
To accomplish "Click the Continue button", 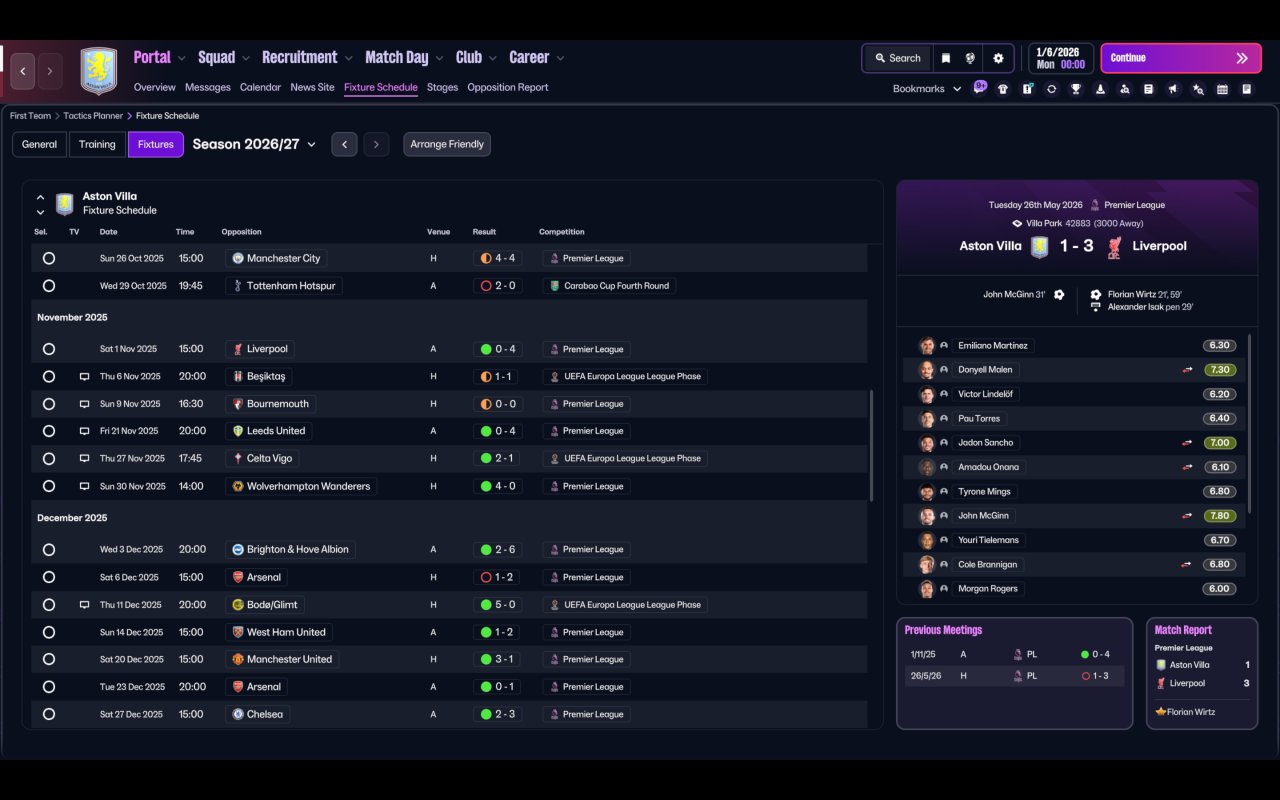I will click(1179, 58).
